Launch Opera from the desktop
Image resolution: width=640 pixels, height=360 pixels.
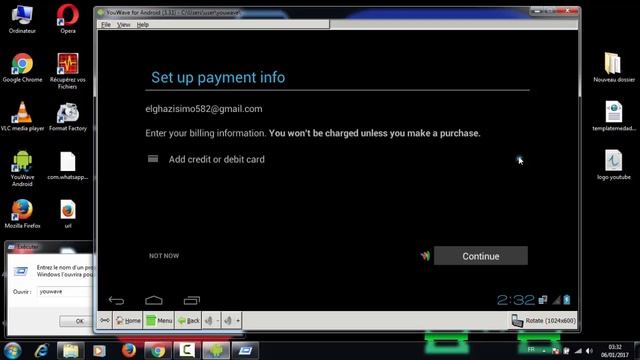pos(68,18)
